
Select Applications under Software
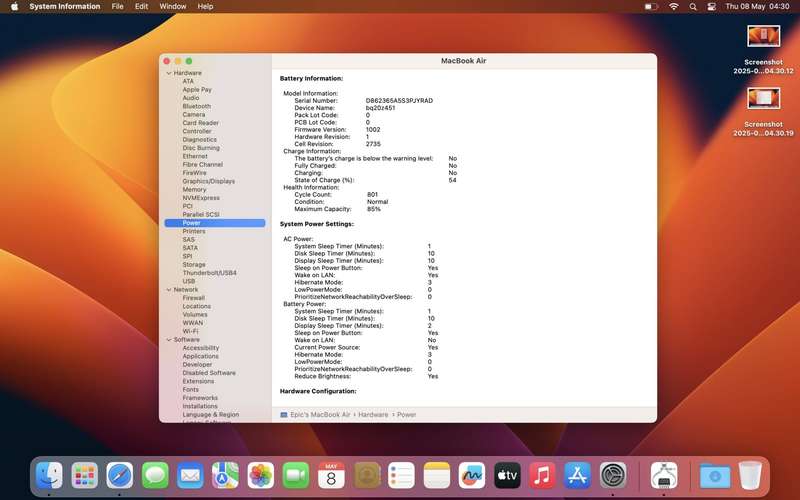click(x=201, y=356)
